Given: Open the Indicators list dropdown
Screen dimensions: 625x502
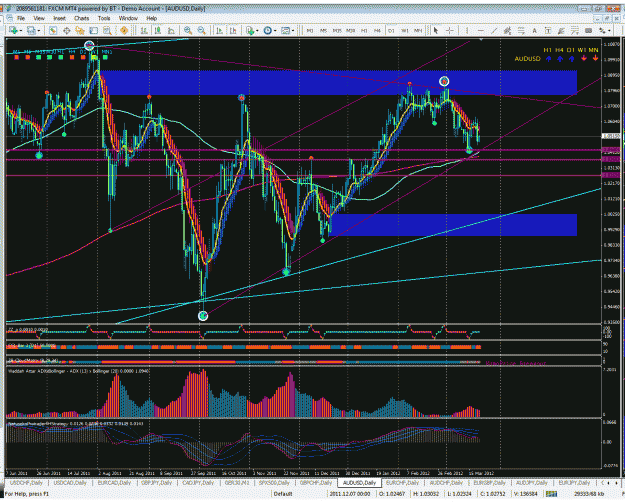Looking at the screenshot, I should point(250,30).
